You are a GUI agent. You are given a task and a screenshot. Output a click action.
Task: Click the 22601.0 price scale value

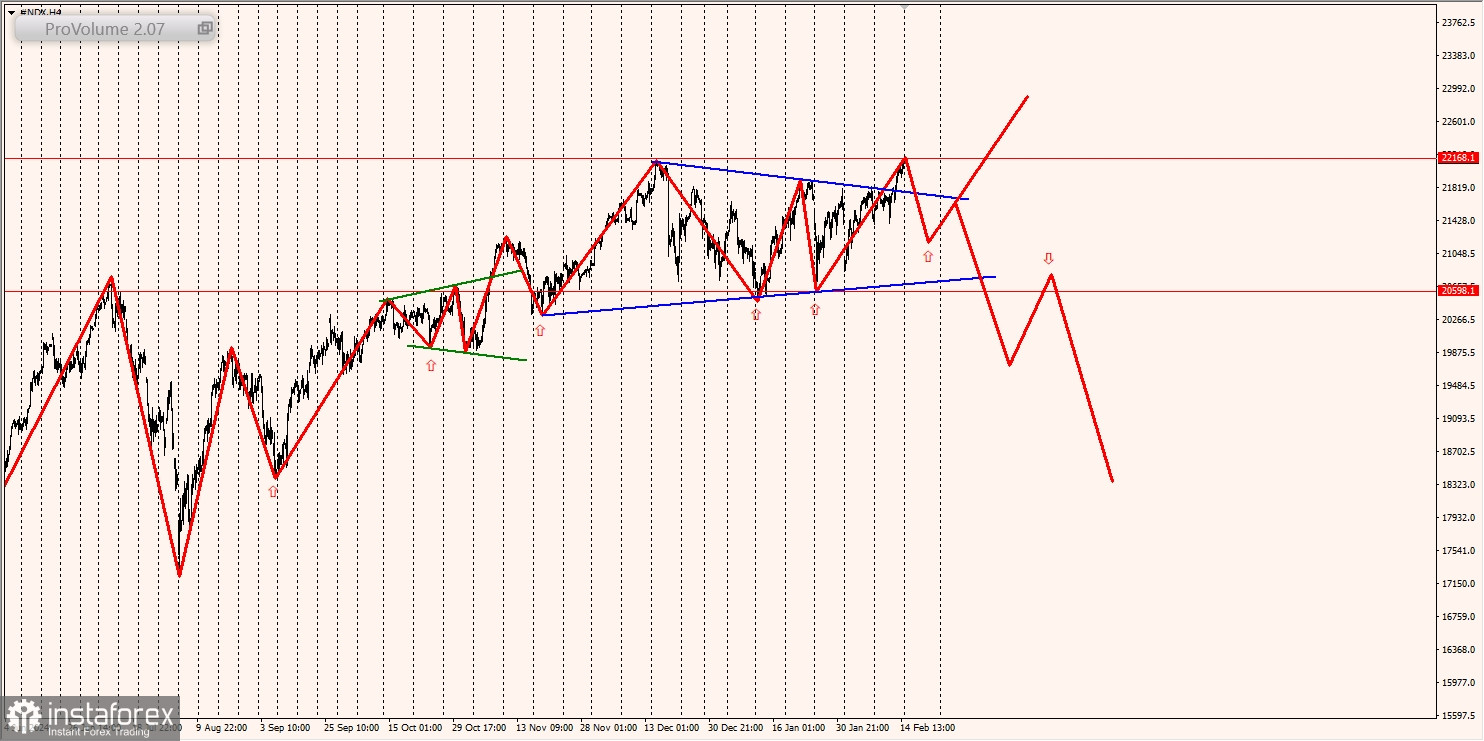click(1460, 122)
